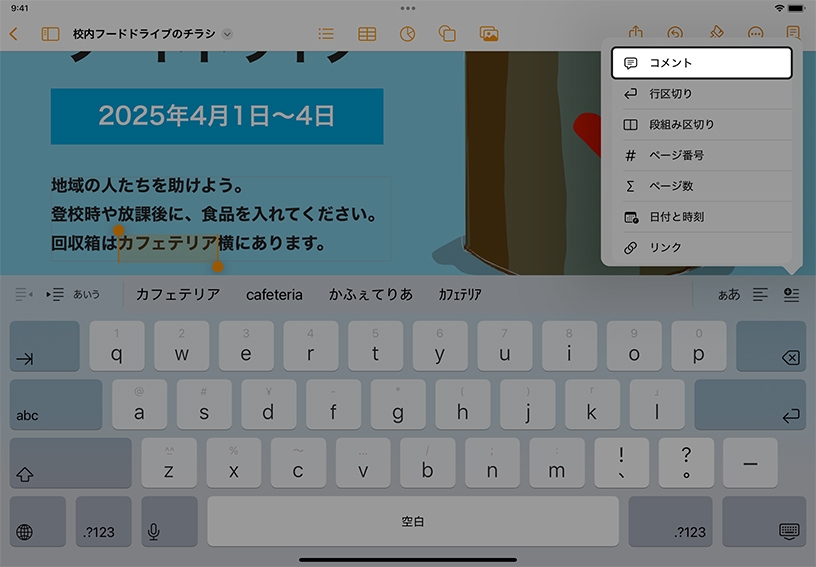The image size is (816, 567).
Task: Toggle the sidebar view panel icon
Action: click(x=50, y=34)
